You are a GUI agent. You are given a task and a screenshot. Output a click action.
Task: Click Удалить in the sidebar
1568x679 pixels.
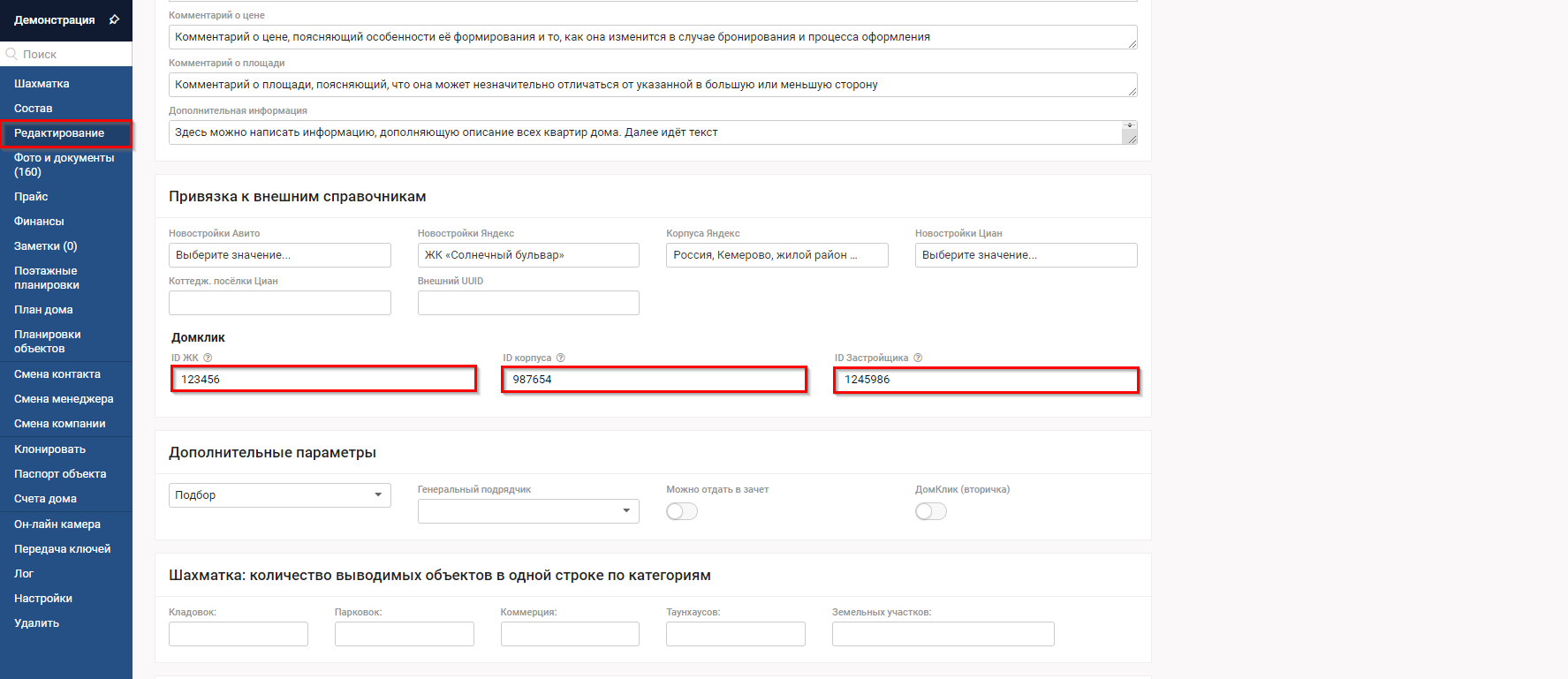point(36,623)
